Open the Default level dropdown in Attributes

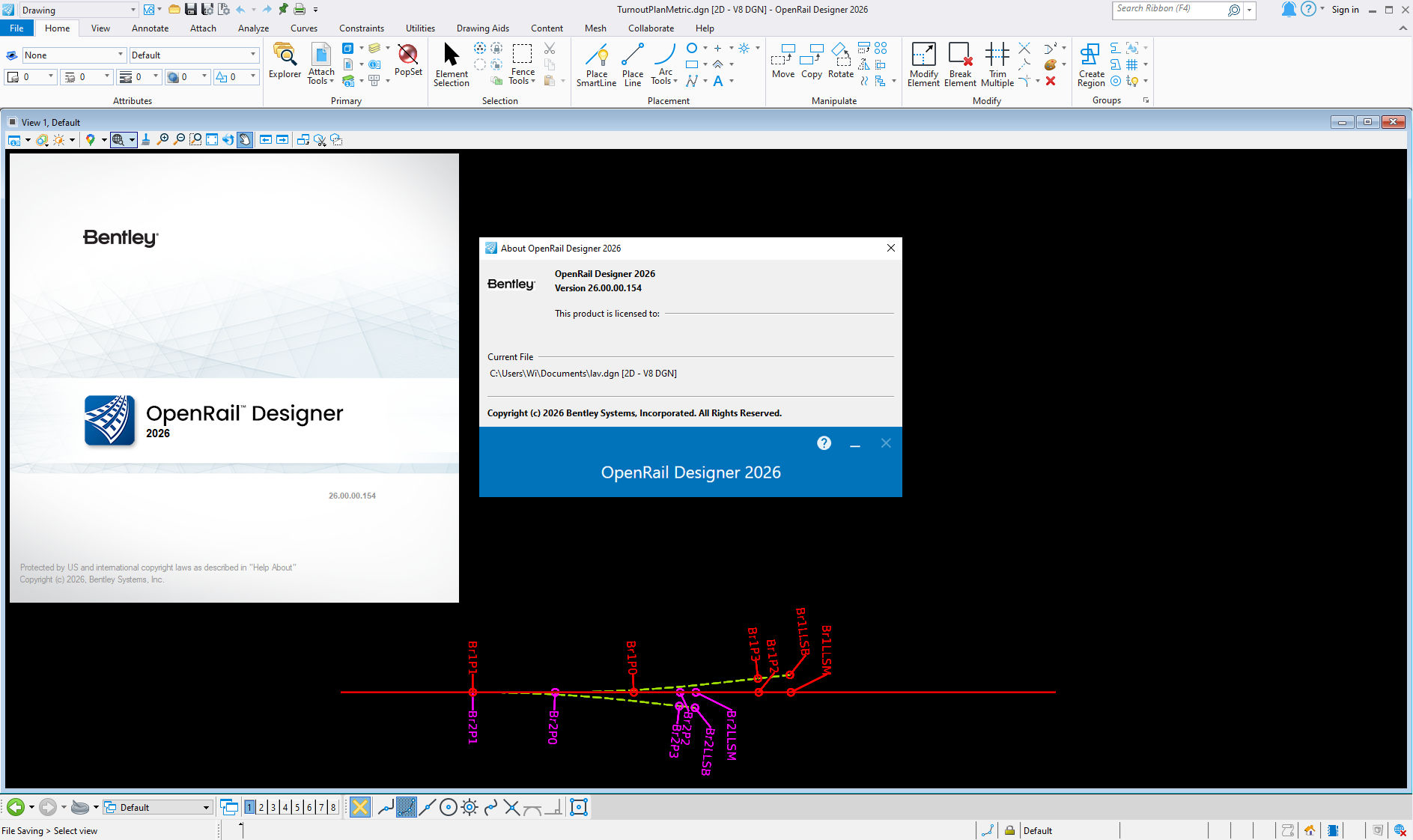[194, 55]
